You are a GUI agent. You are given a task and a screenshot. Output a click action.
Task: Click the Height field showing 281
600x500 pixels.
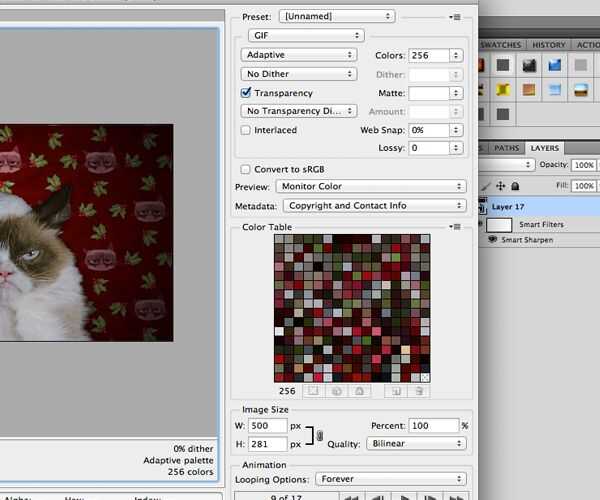pos(267,444)
